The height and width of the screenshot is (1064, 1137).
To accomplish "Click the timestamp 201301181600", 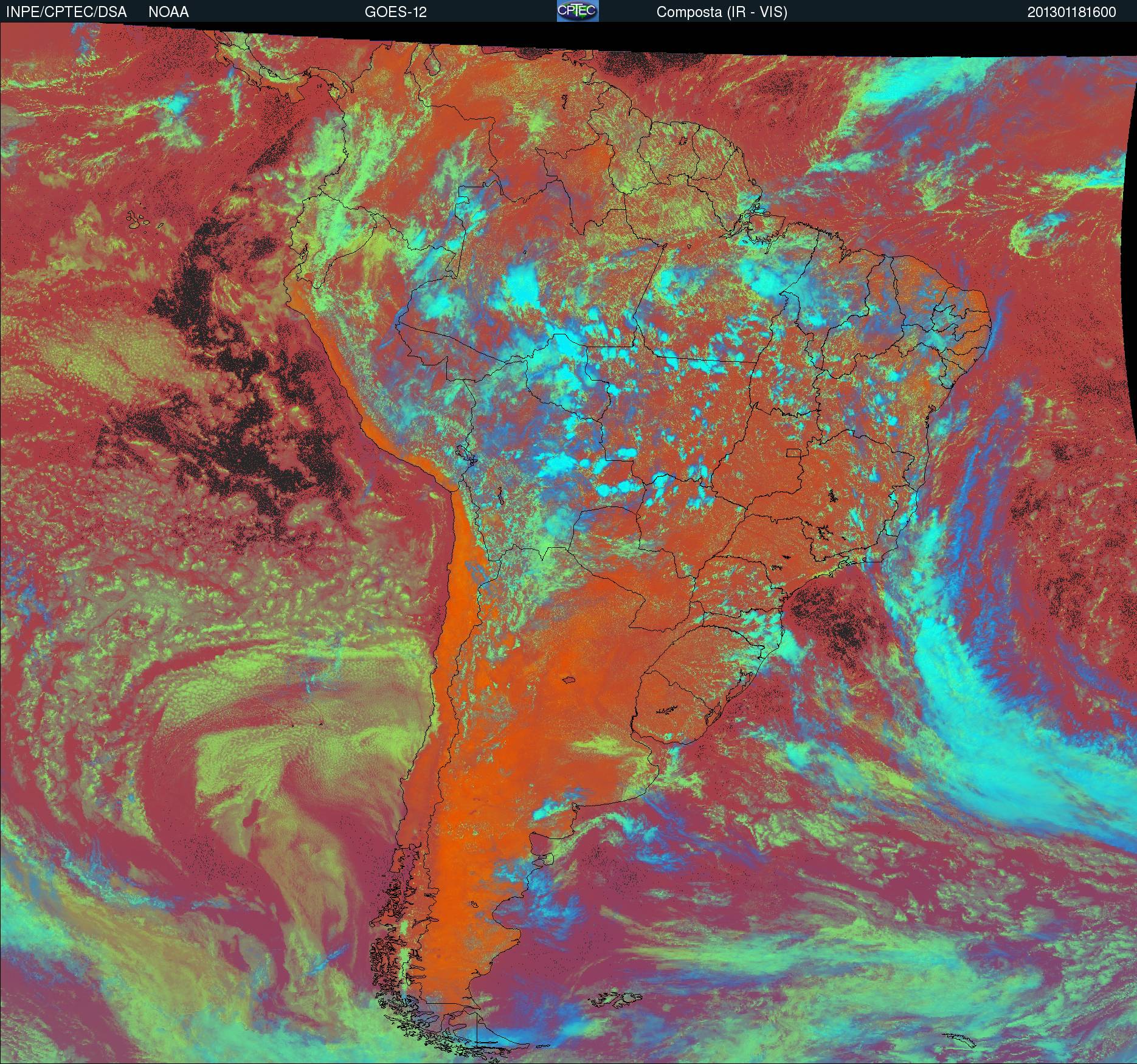I will 1072,12.
